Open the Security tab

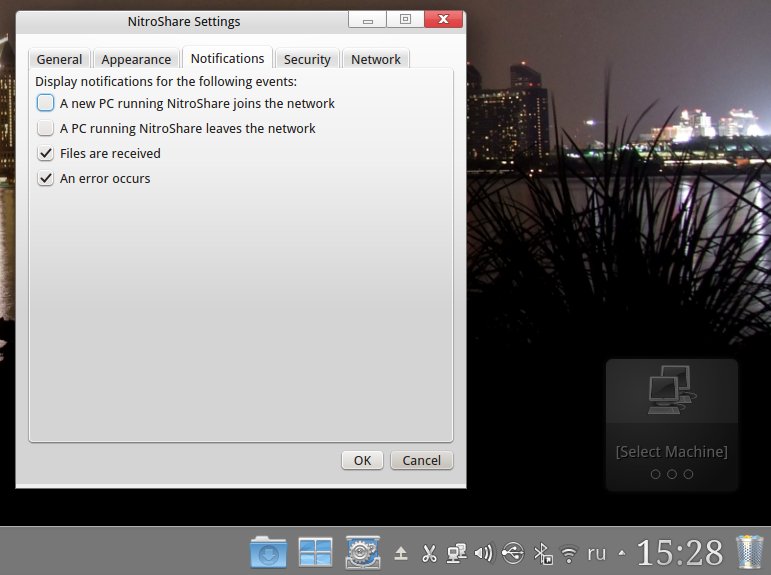[x=307, y=59]
